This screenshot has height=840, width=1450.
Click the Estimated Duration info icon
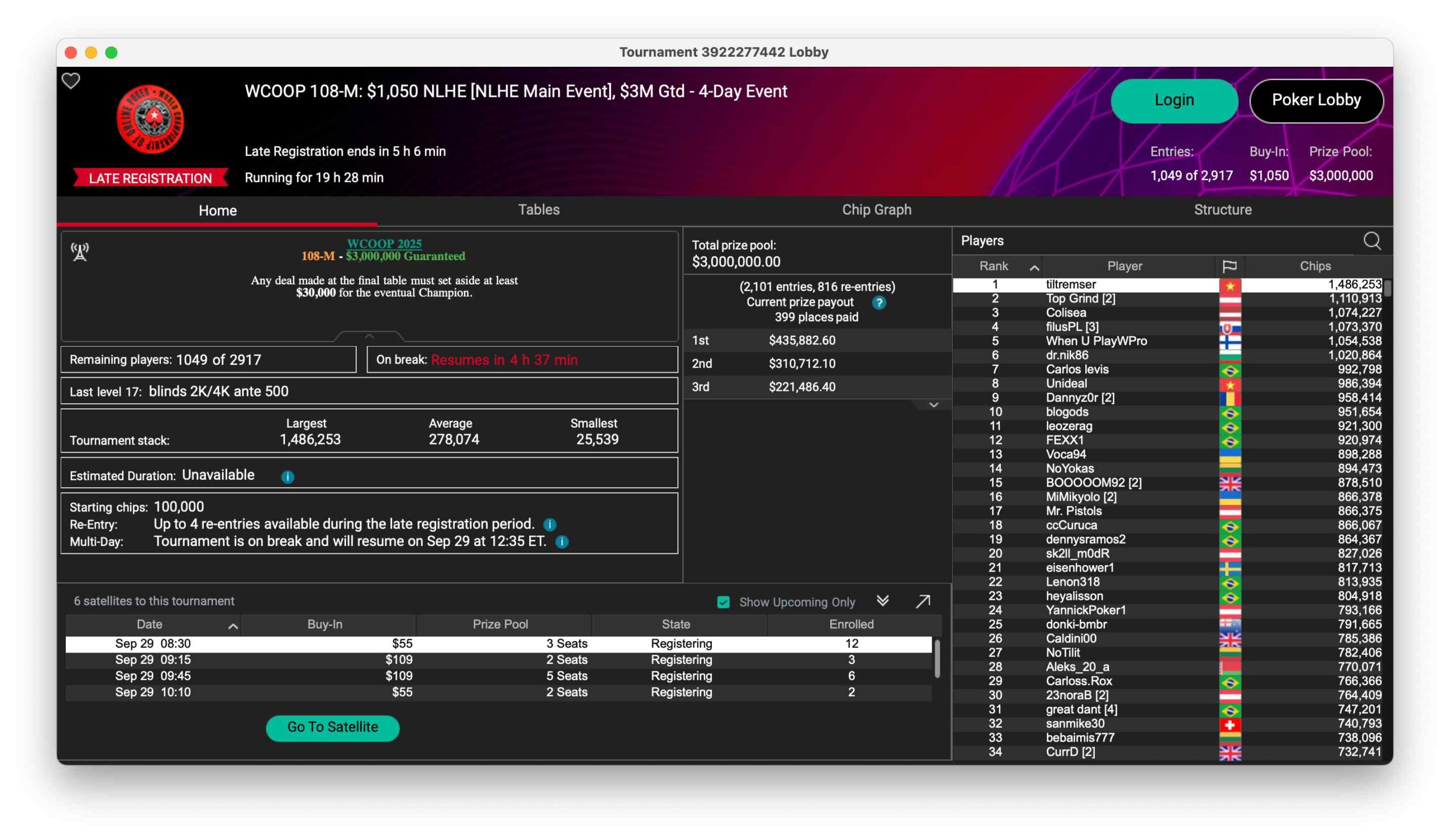tap(288, 477)
